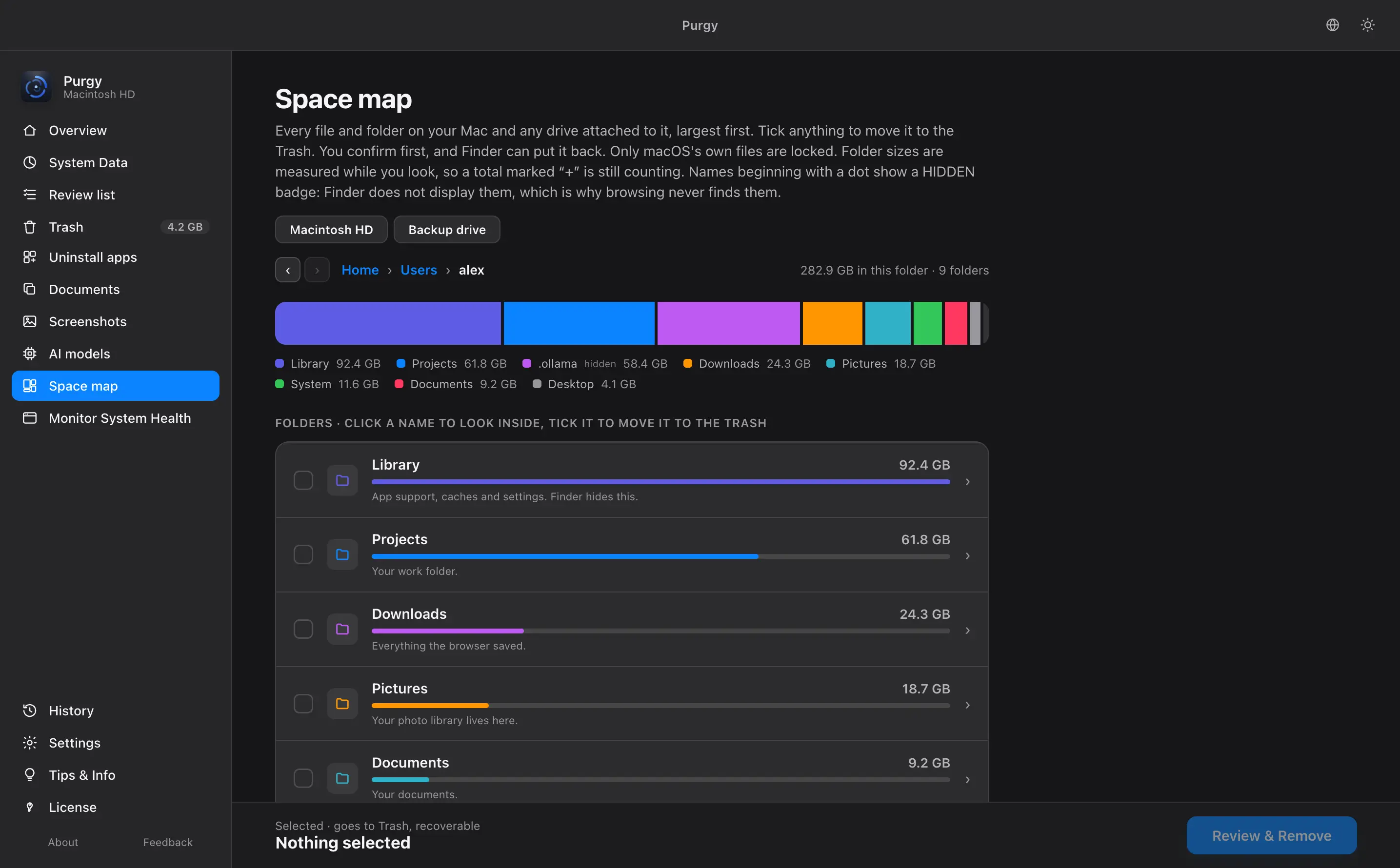Click the Tips & Info lightbulb icon
The width and height of the screenshot is (1400, 868).
tap(30, 774)
